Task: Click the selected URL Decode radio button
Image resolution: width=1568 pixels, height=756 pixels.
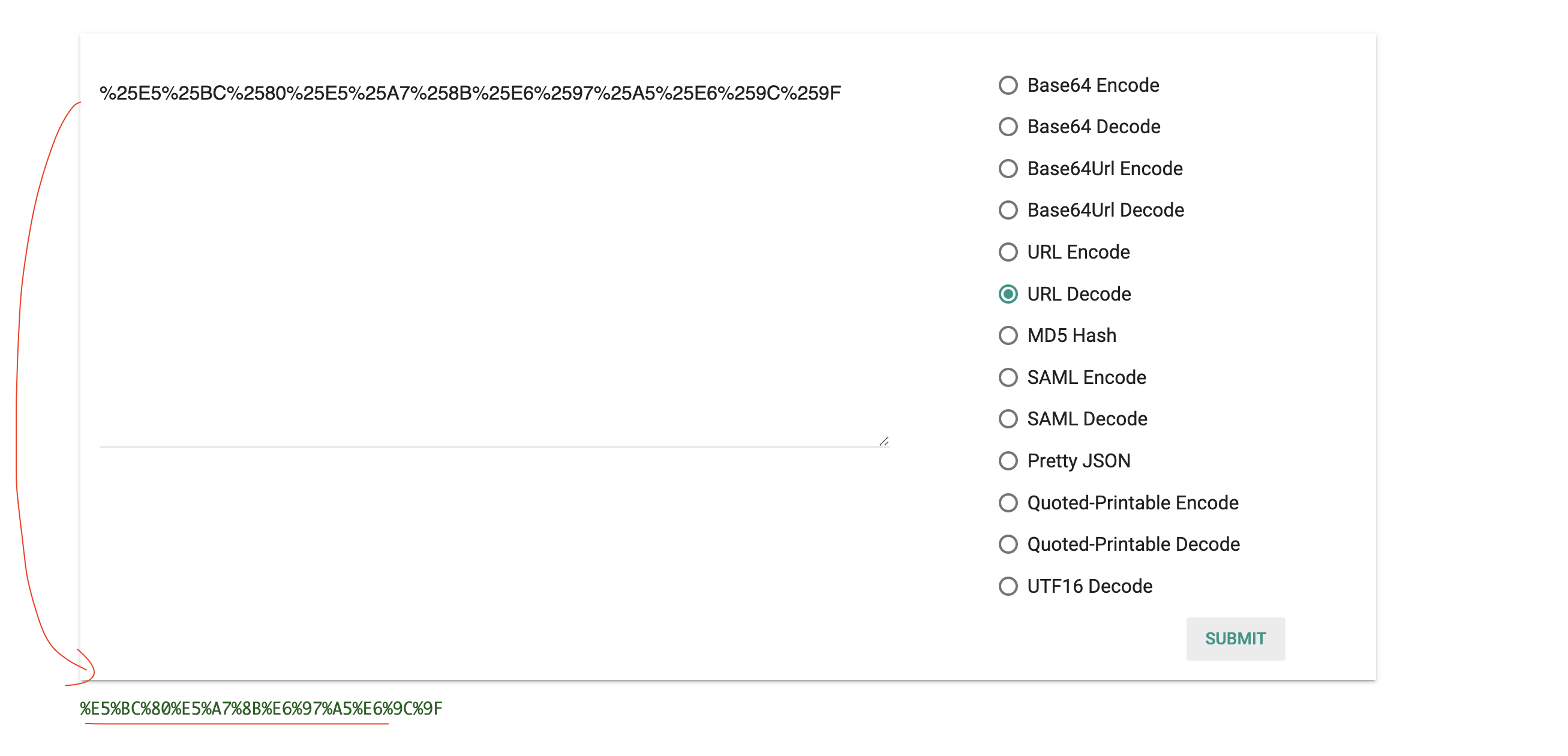Action: click(1008, 294)
